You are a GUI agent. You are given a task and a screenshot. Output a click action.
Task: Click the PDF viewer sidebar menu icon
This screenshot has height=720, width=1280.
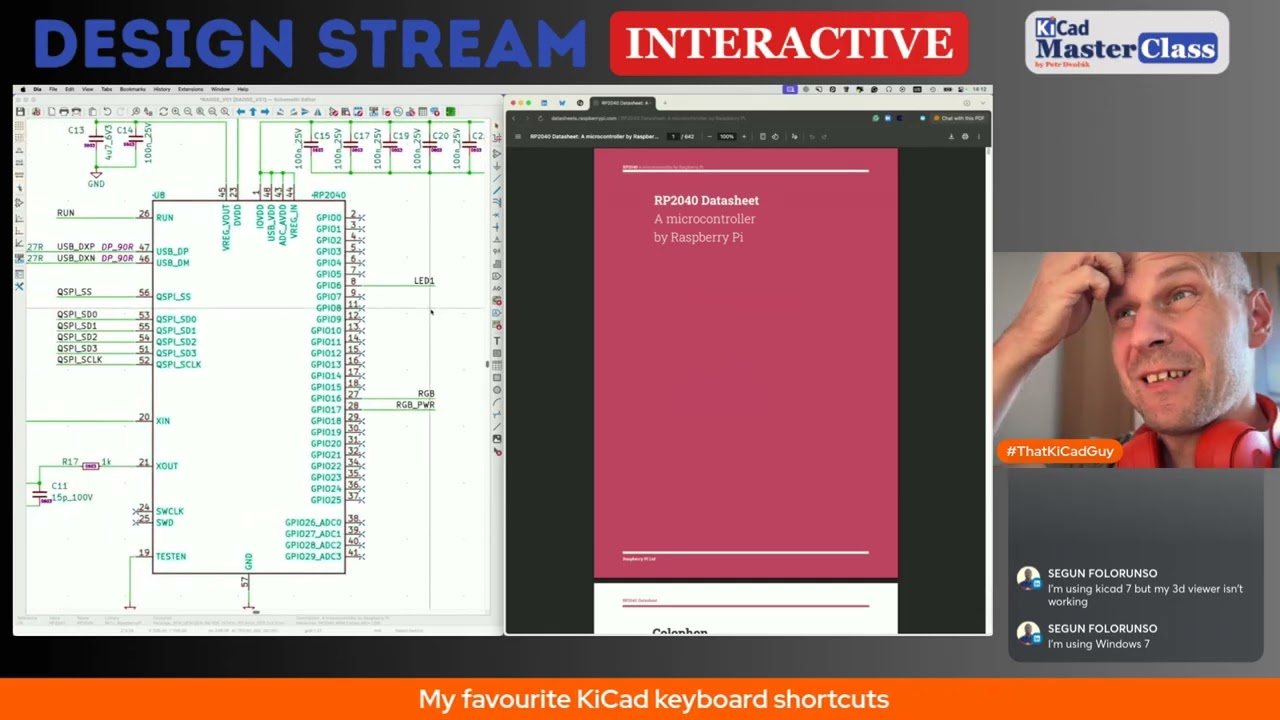pos(518,136)
